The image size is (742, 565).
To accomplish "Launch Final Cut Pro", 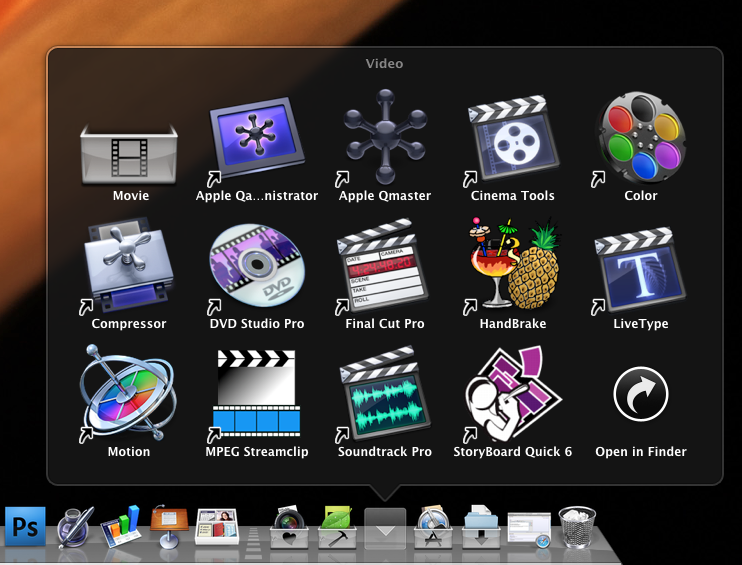I will pos(385,265).
